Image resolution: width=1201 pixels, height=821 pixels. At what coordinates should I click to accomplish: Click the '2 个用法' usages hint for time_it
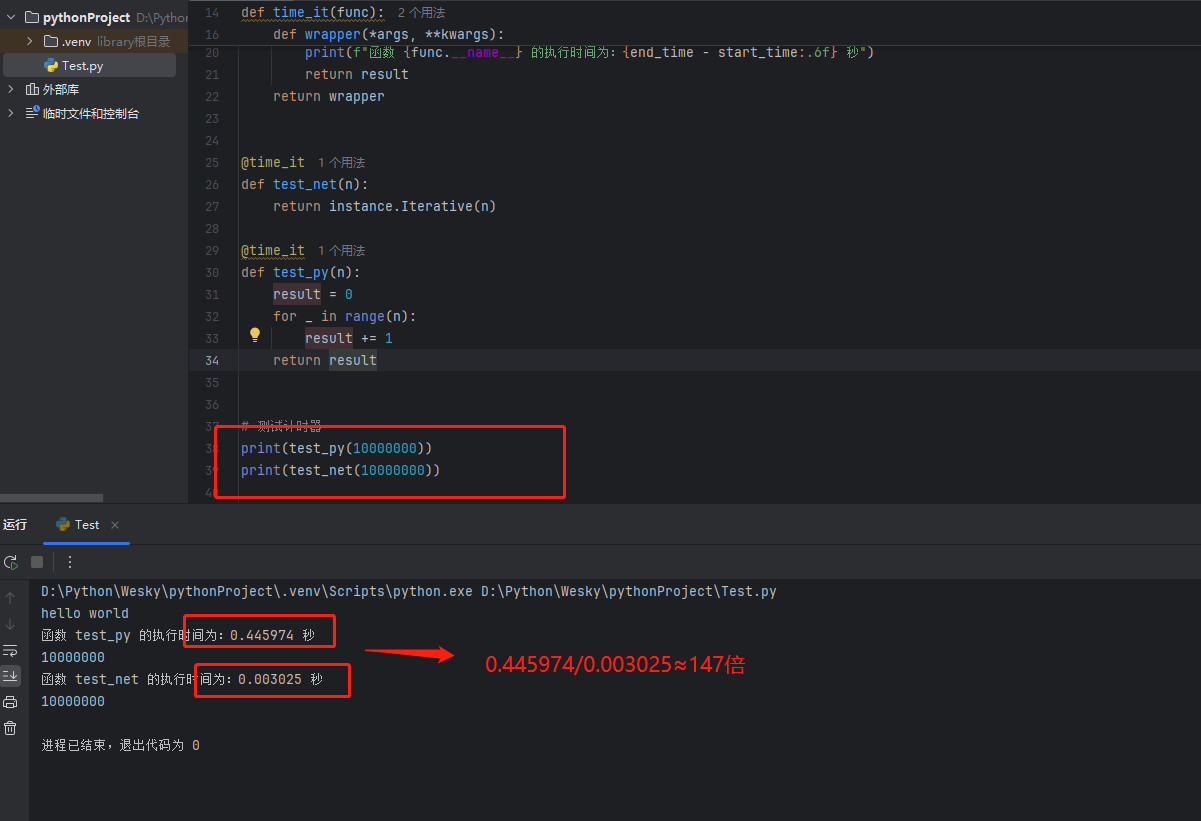pos(421,13)
